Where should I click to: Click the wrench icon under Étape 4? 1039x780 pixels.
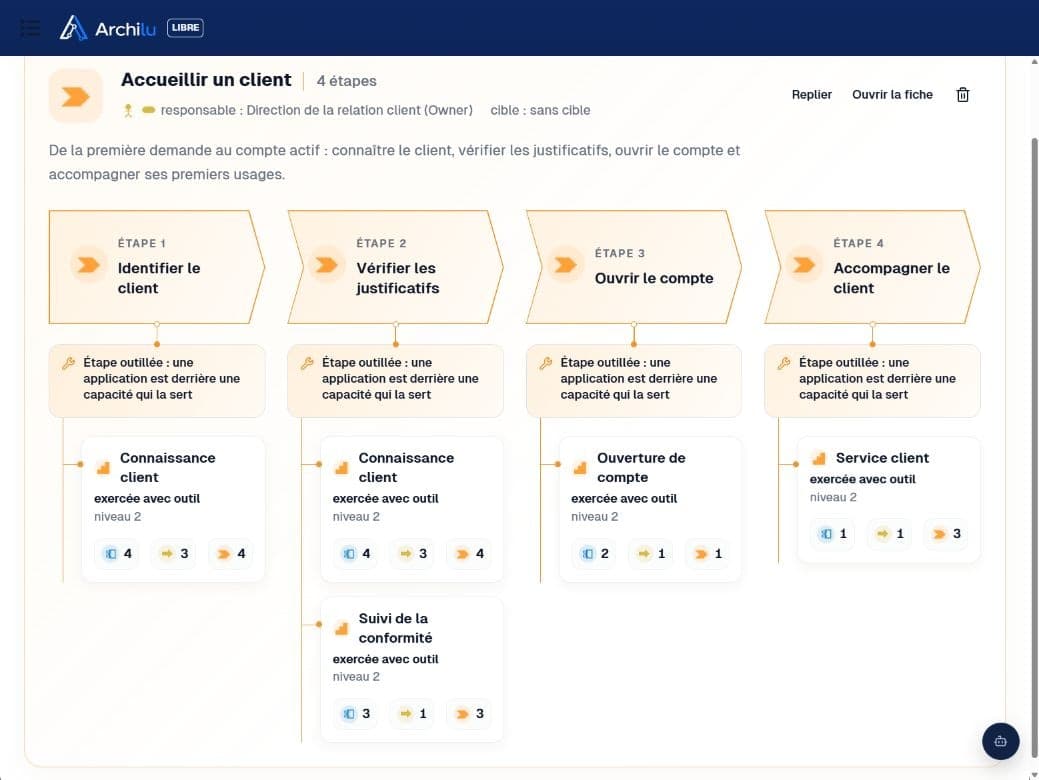click(x=784, y=363)
